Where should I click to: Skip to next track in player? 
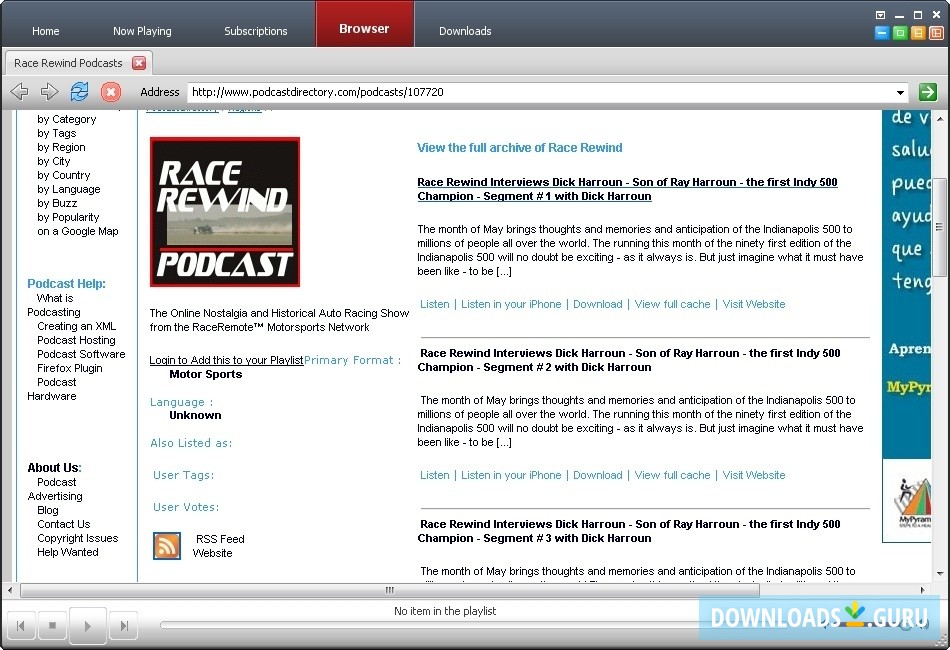[x=124, y=625]
